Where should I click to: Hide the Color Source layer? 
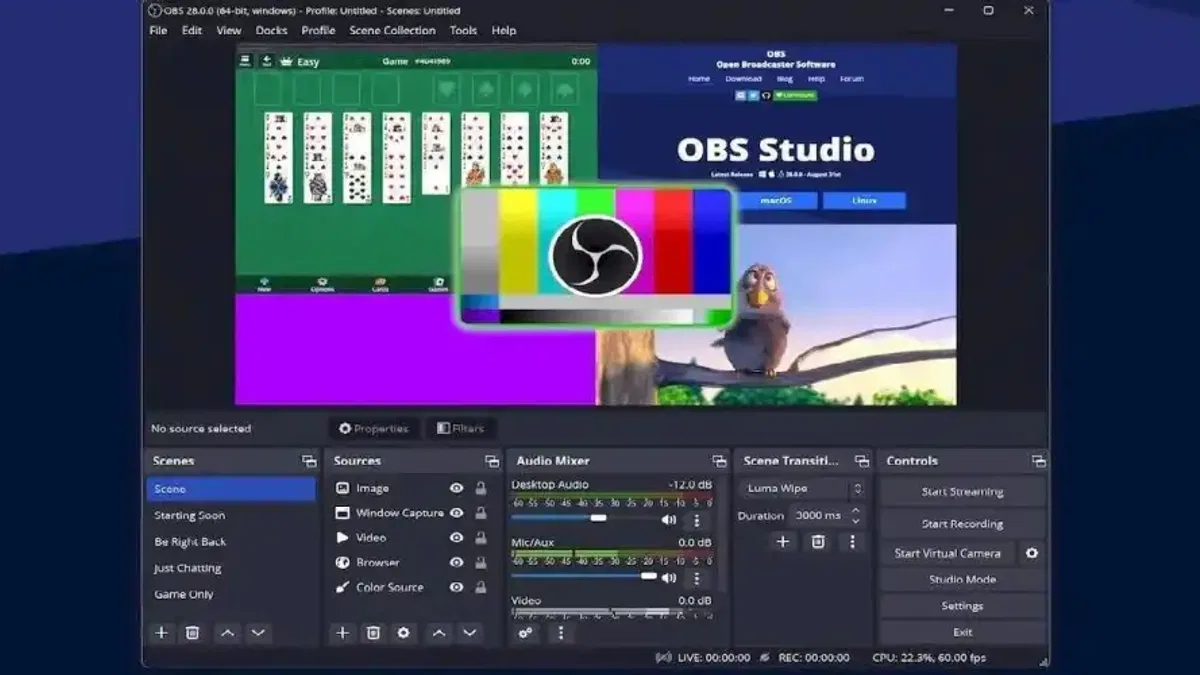tap(456, 588)
